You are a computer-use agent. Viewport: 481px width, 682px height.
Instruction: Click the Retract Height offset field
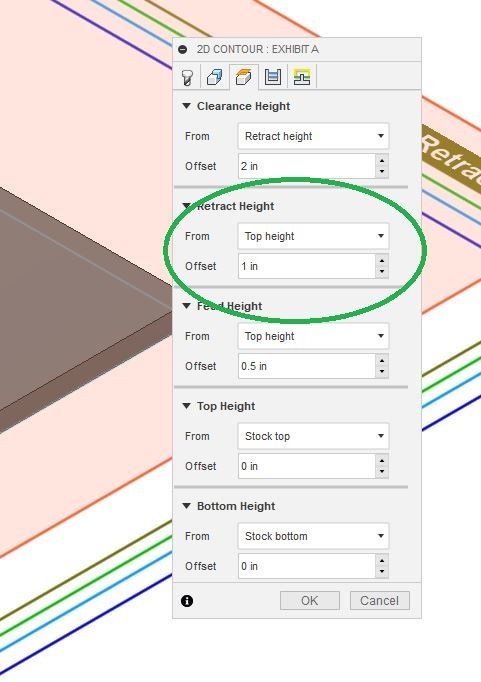pyautogui.click(x=307, y=266)
